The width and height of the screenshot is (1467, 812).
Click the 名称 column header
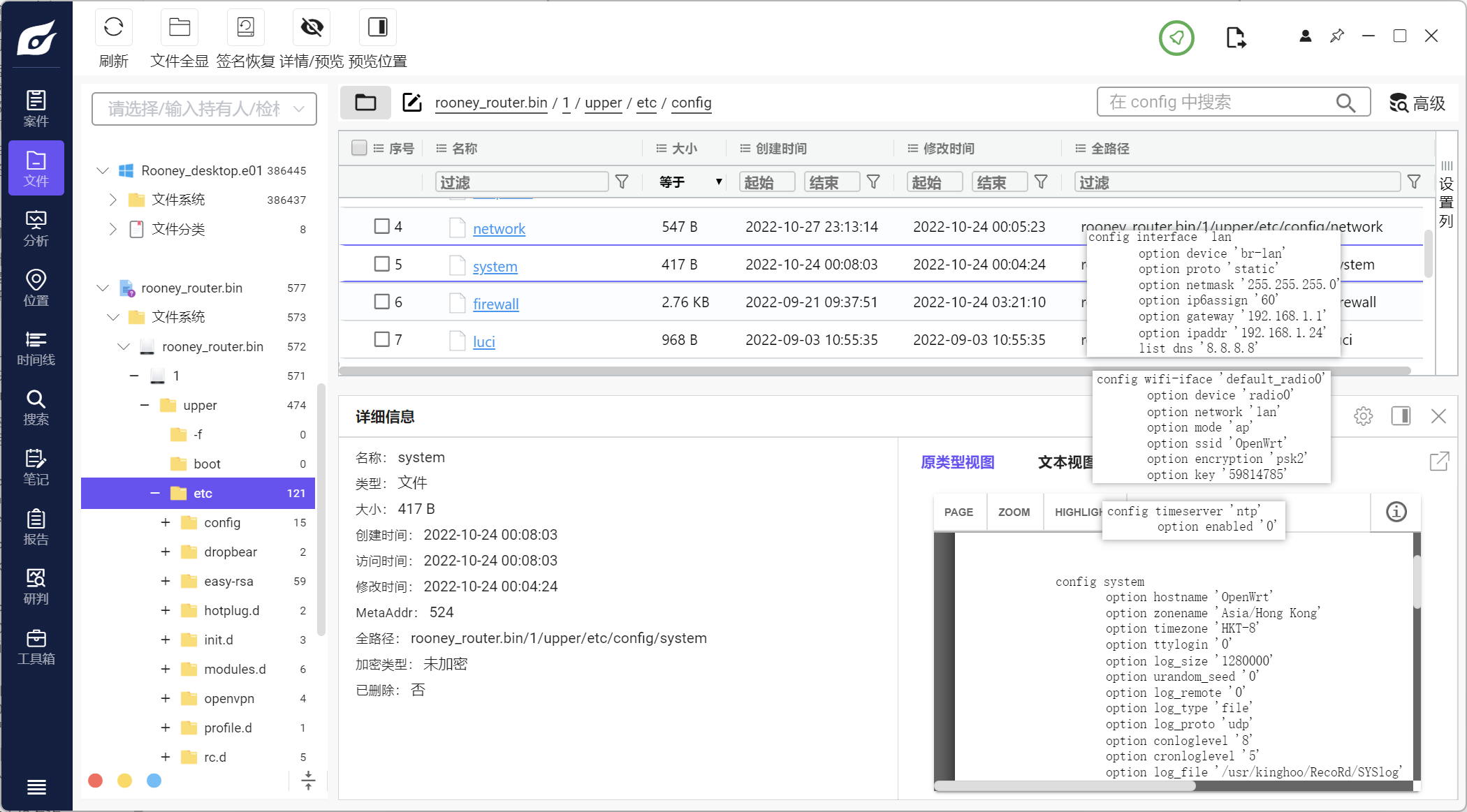click(465, 148)
